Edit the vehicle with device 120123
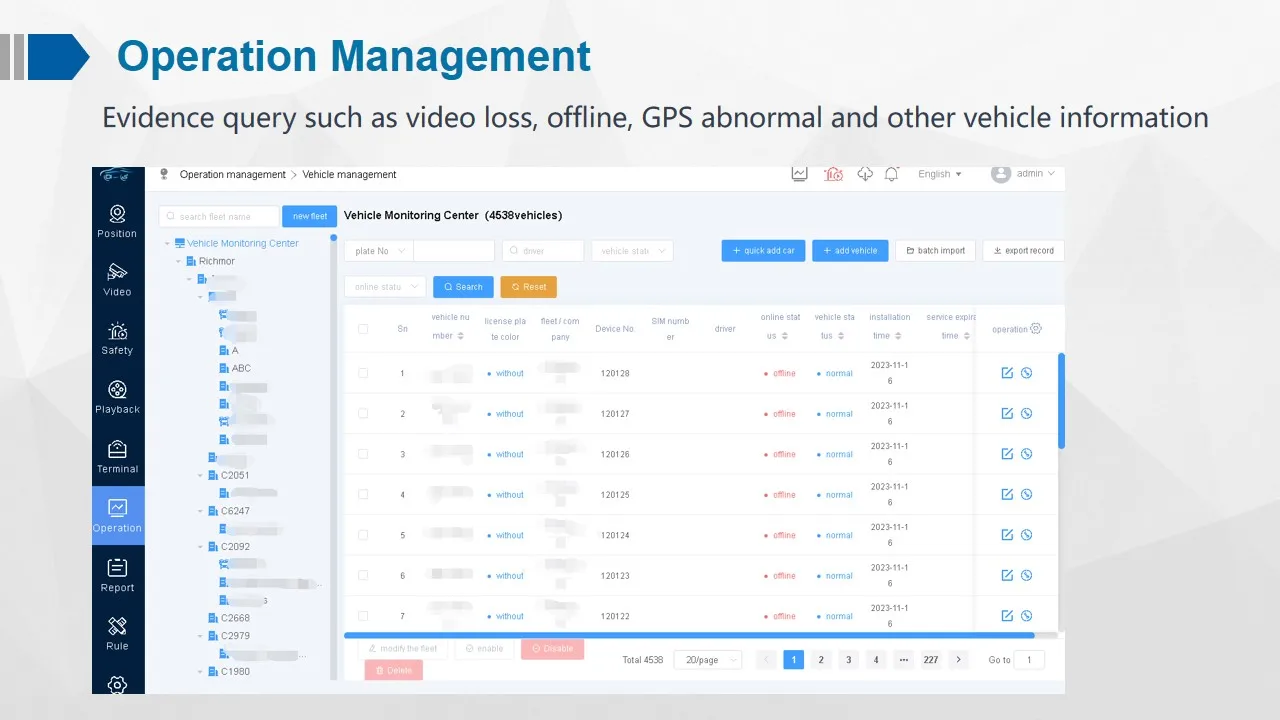 pyautogui.click(x=1007, y=575)
